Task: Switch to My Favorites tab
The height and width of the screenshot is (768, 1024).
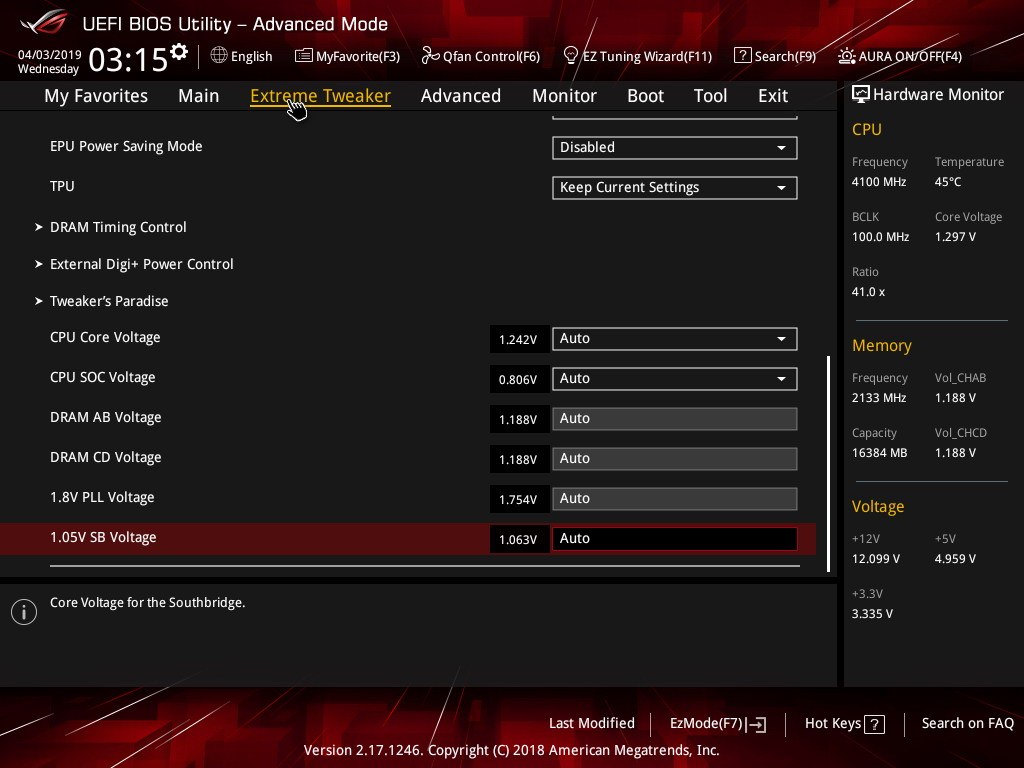Action: [x=96, y=96]
